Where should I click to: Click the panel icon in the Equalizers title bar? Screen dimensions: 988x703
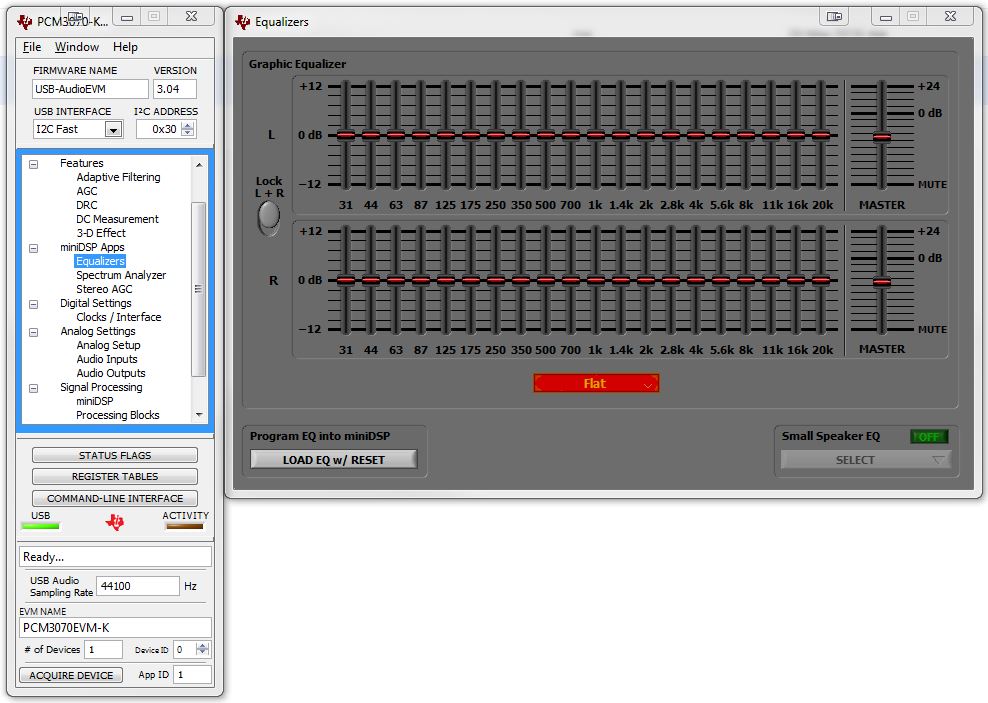coord(834,17)
